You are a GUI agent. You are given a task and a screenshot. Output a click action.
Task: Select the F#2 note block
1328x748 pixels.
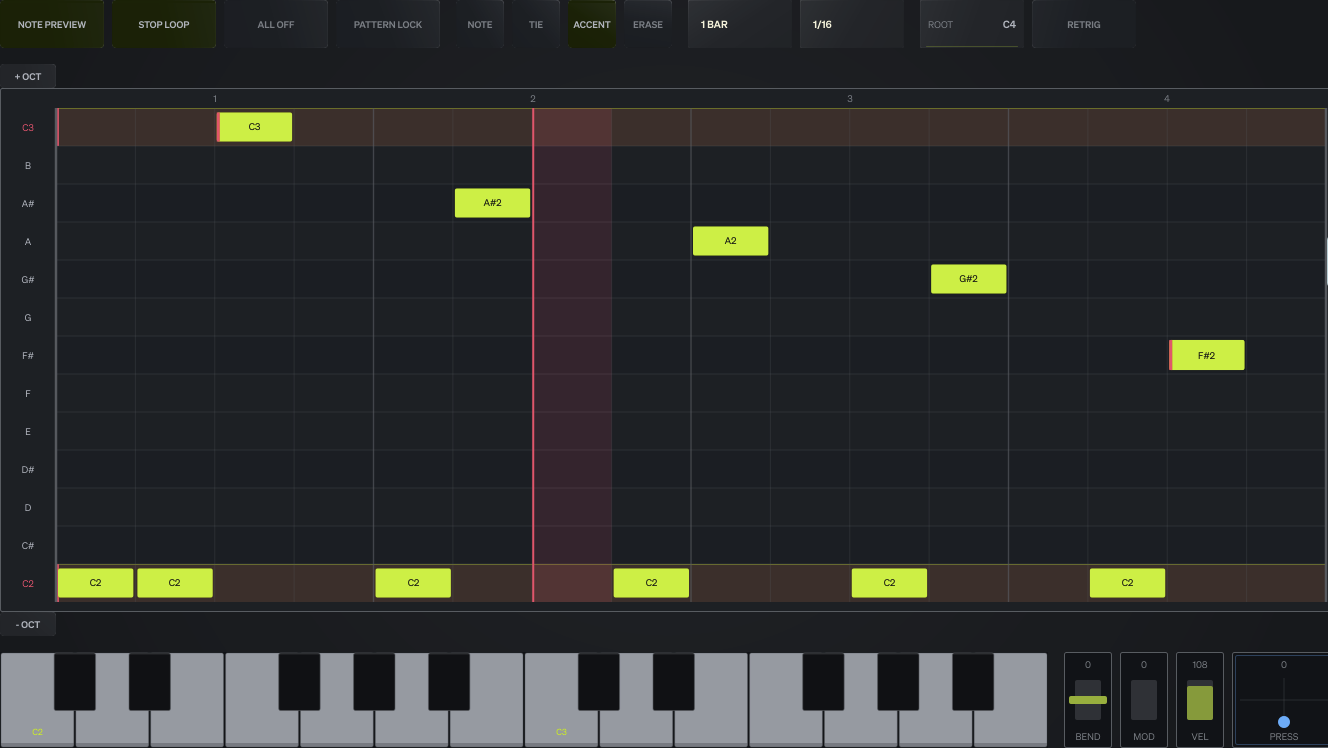point(1207,355)
